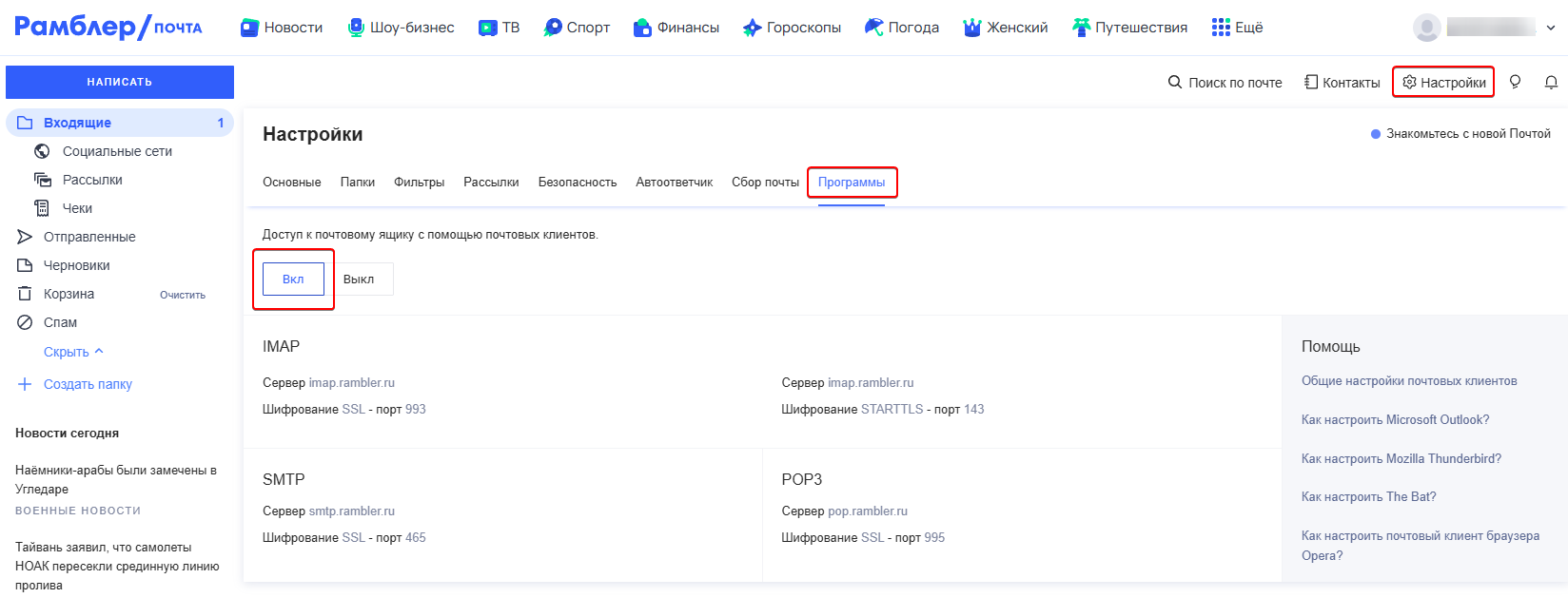
Task: Open the Спам folder icon
Action: click(x=26, y=322)
